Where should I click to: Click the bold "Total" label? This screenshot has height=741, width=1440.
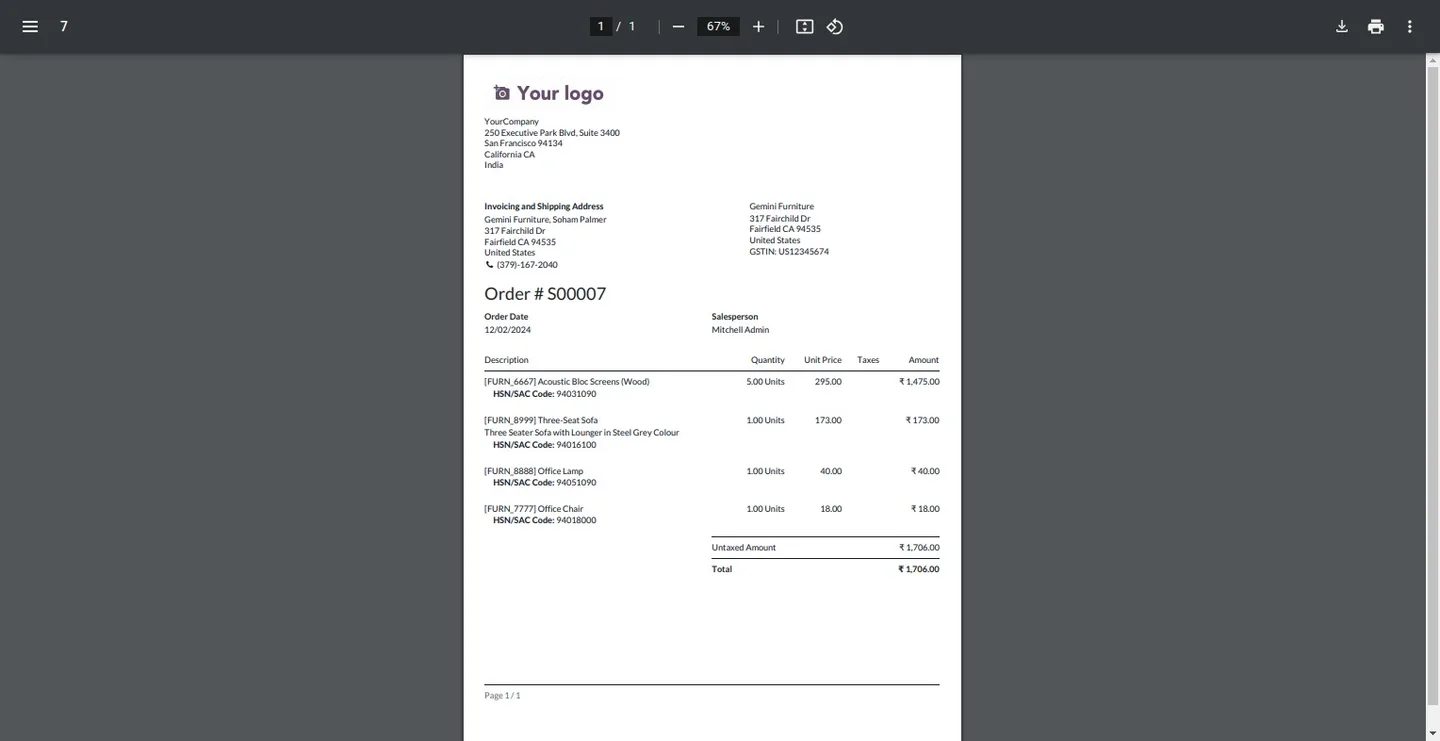(x=722, y=569)
